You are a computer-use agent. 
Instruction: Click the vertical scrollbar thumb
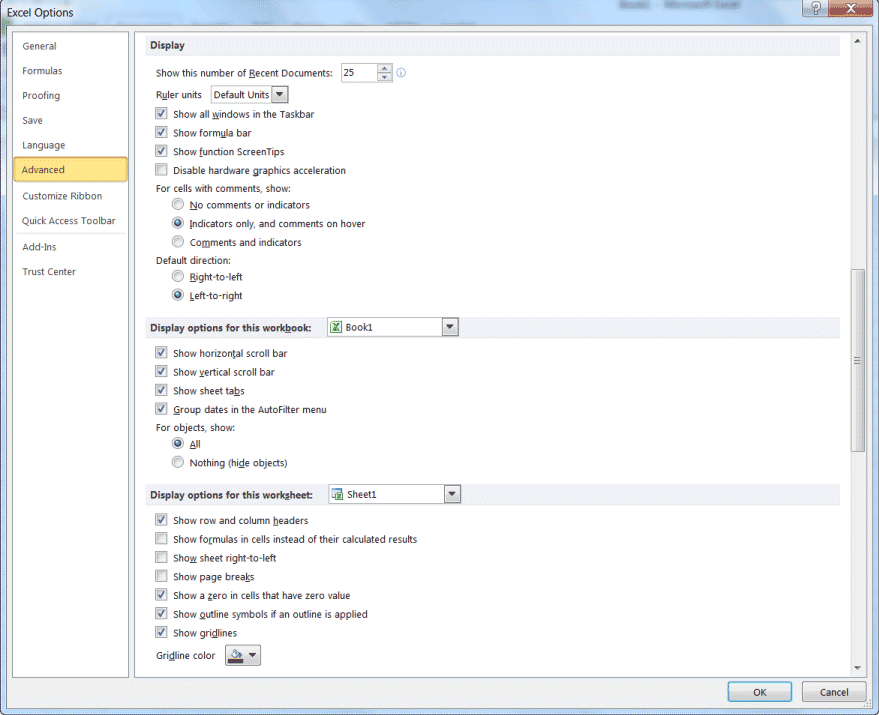pyautogui.click(x=857, y=360)
